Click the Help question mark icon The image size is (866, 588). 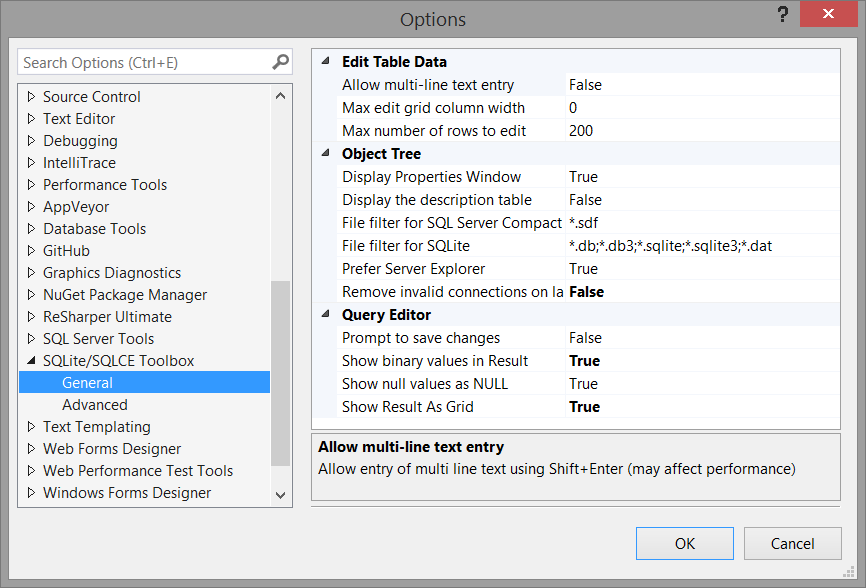tap(781, 16)
